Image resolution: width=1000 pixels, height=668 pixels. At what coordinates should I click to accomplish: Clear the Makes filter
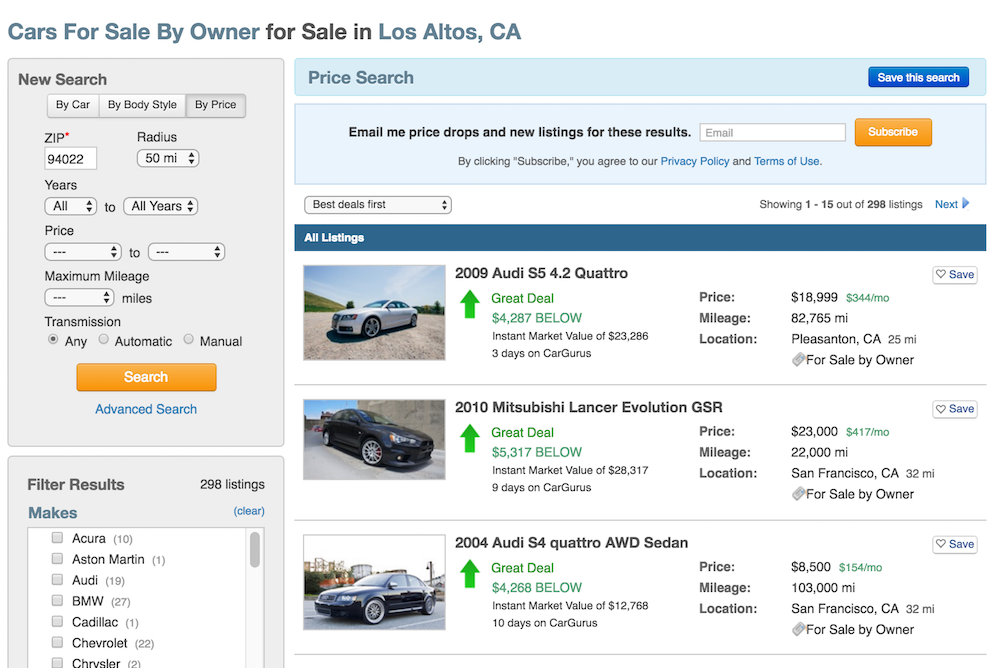point(249,511)
